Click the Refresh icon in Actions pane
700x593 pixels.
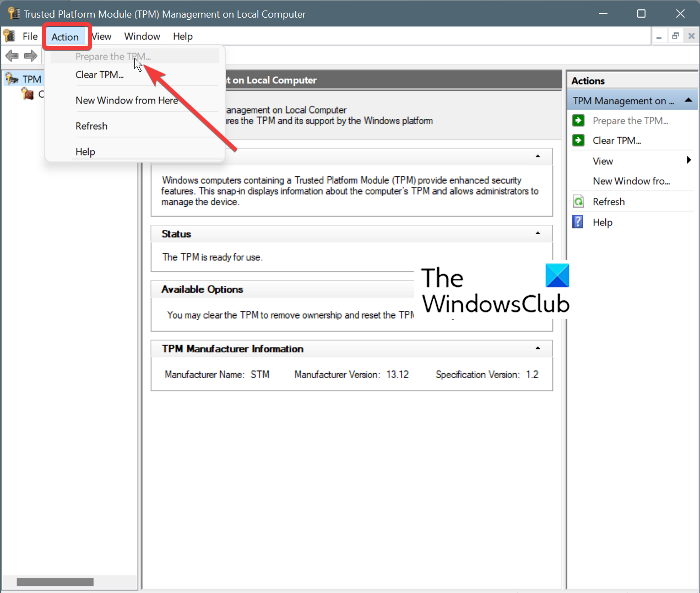tap(578, 201)
